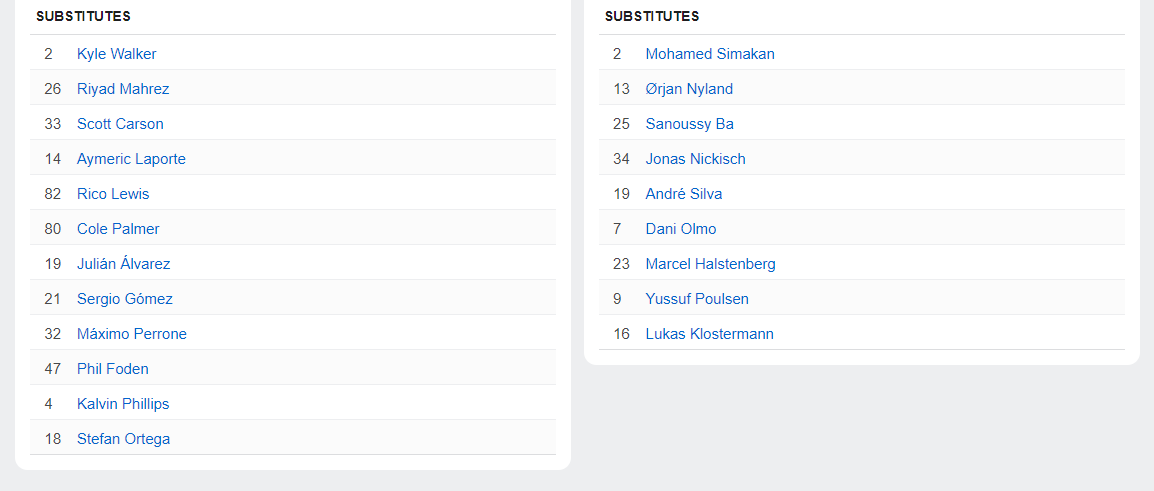The height and width of the screenshot is (491, 1154).
Task: Click the Riyad Mahrez link
Action: click(x=123, y=89)
